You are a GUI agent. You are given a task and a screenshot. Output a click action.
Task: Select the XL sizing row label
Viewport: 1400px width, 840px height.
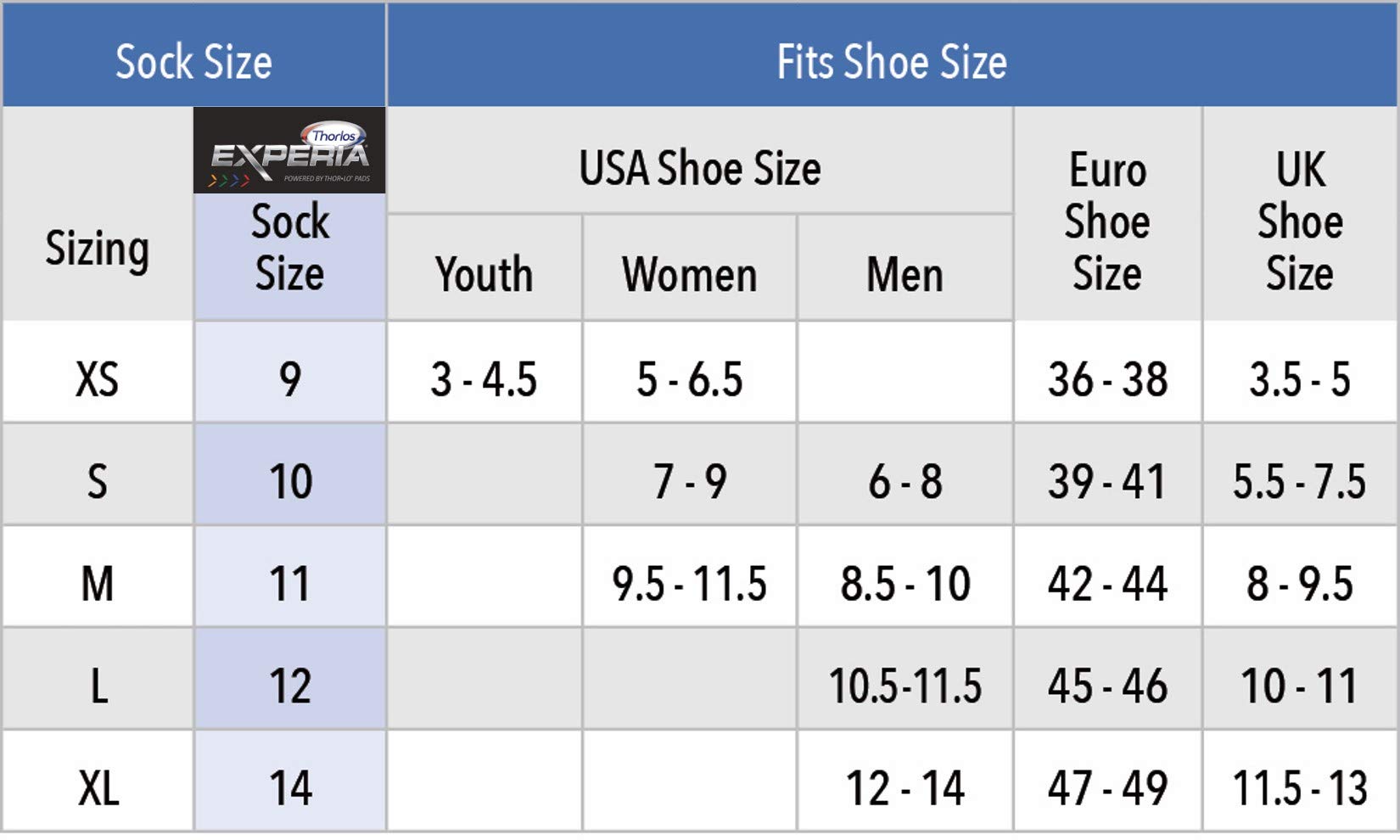[98, 787]
